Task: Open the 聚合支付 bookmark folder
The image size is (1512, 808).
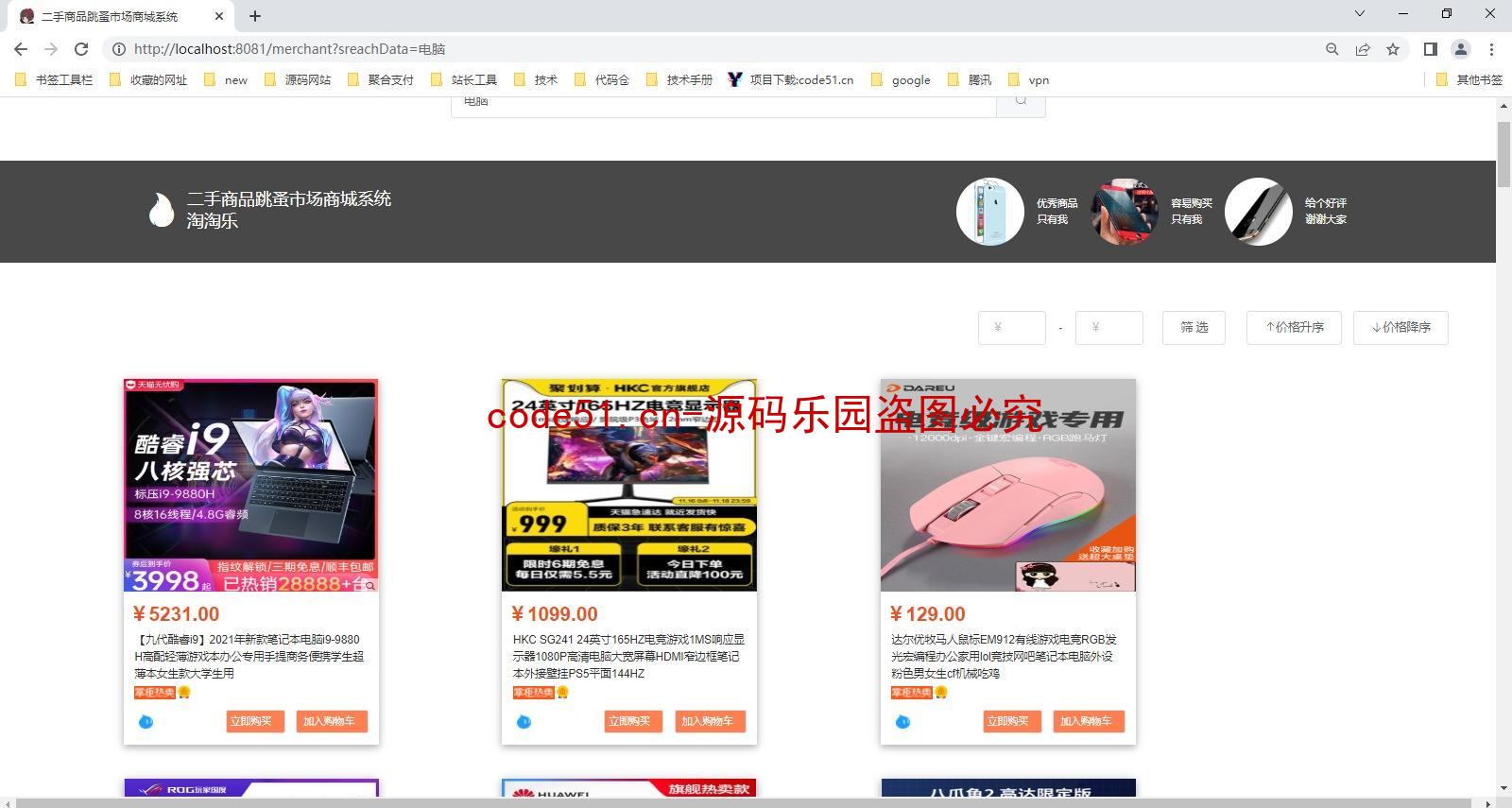Action: (381, 80)
